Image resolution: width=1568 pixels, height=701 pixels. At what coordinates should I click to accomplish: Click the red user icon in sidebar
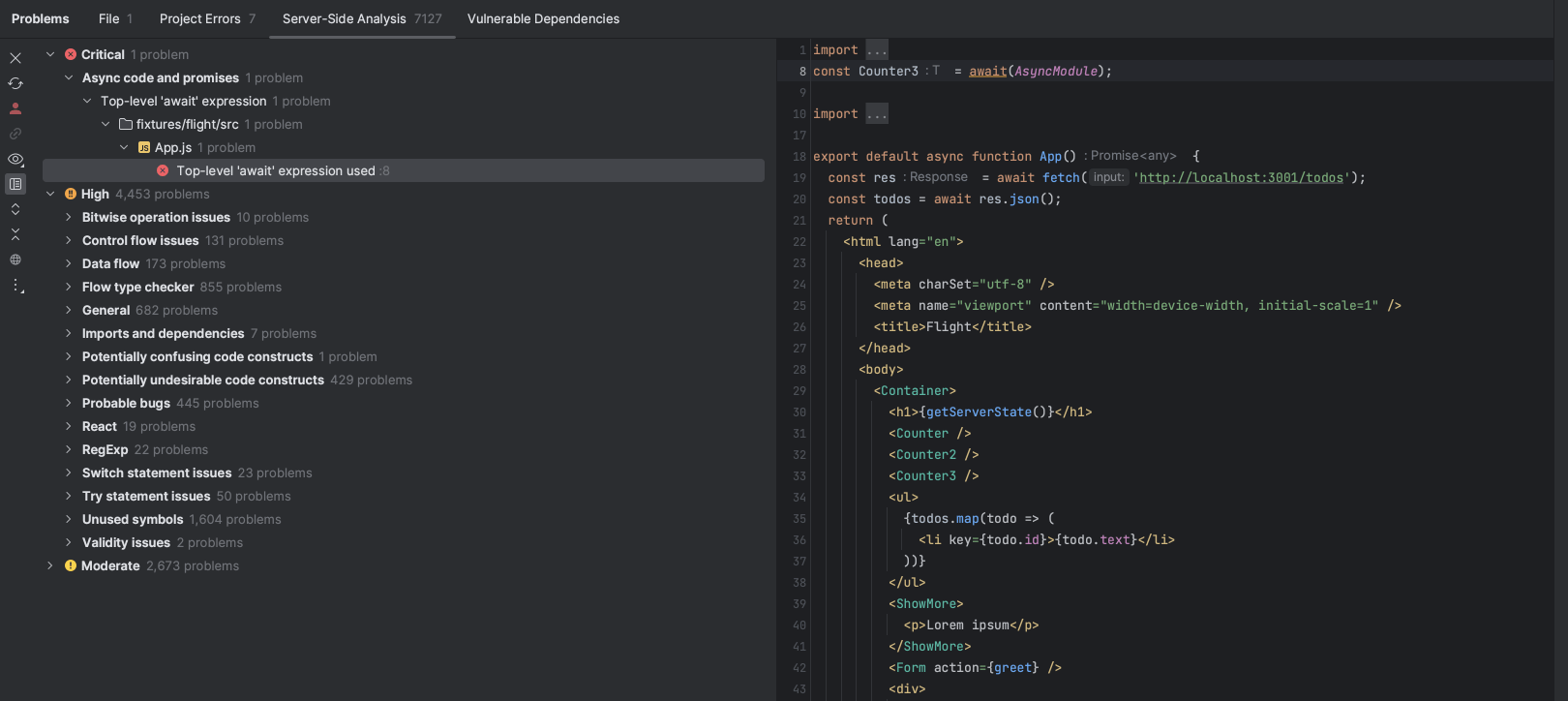pyautogui.click(x=15, y=108)
